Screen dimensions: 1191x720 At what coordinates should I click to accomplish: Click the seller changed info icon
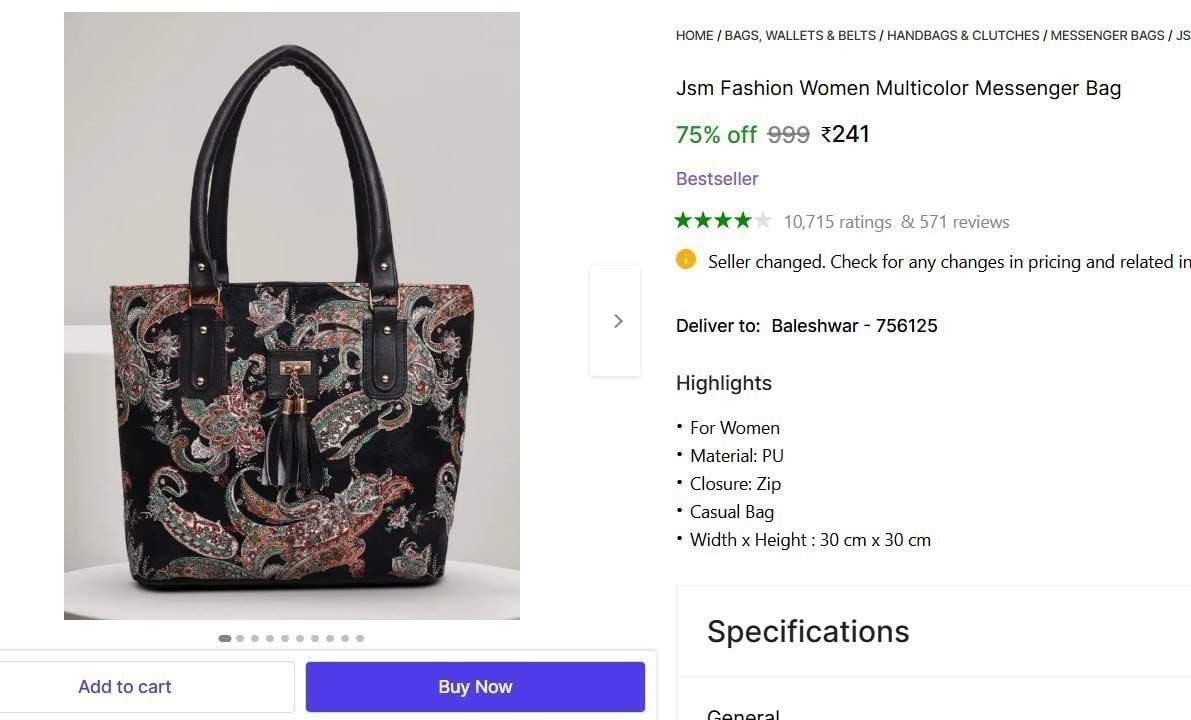click(x=686, y=261)
